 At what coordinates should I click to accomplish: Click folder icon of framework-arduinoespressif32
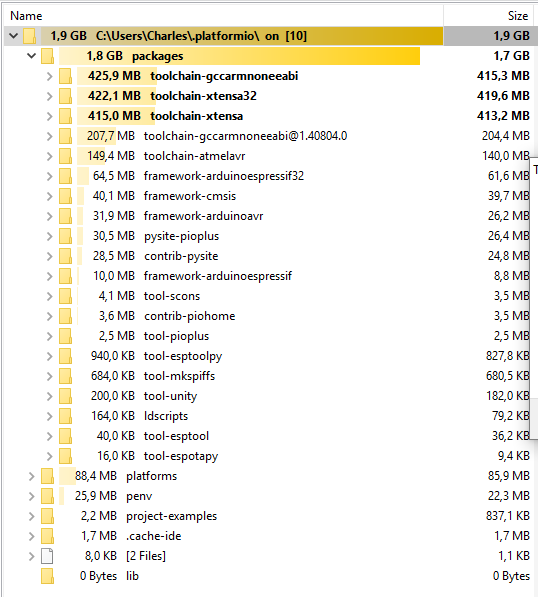coord(65,176)
